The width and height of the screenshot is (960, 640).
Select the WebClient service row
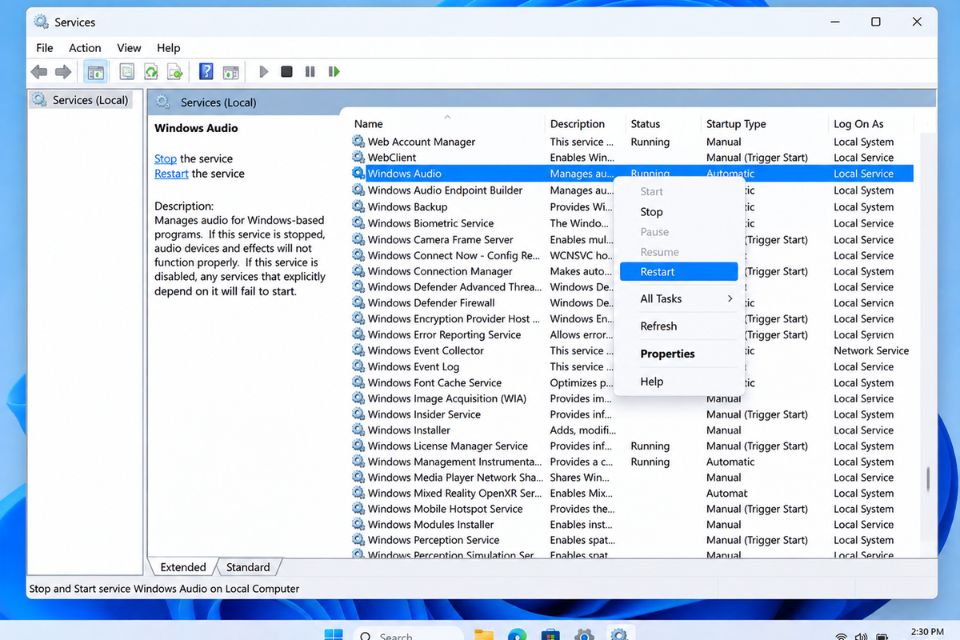(632, 157)
